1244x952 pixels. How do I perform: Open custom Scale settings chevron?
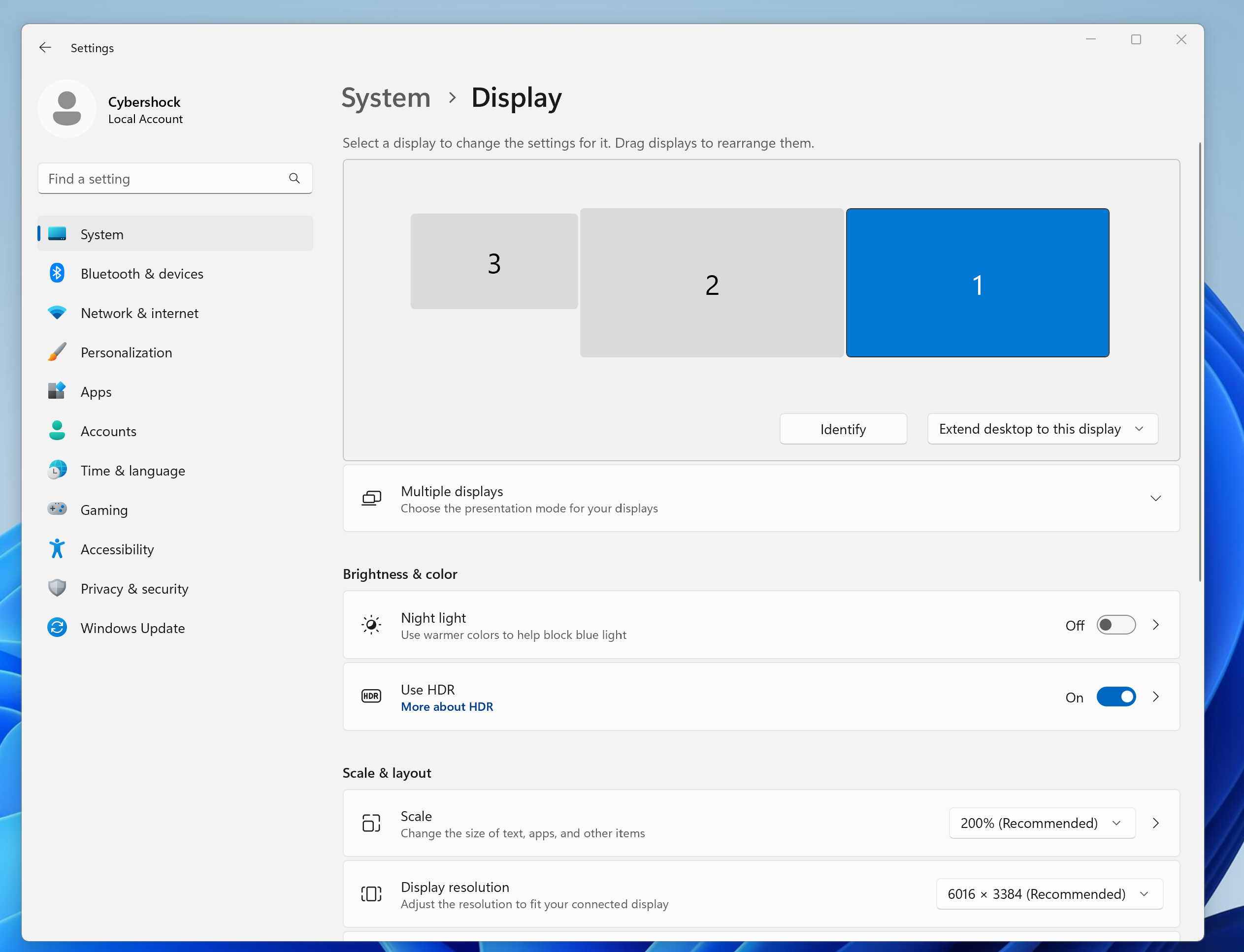(1155, 824)
